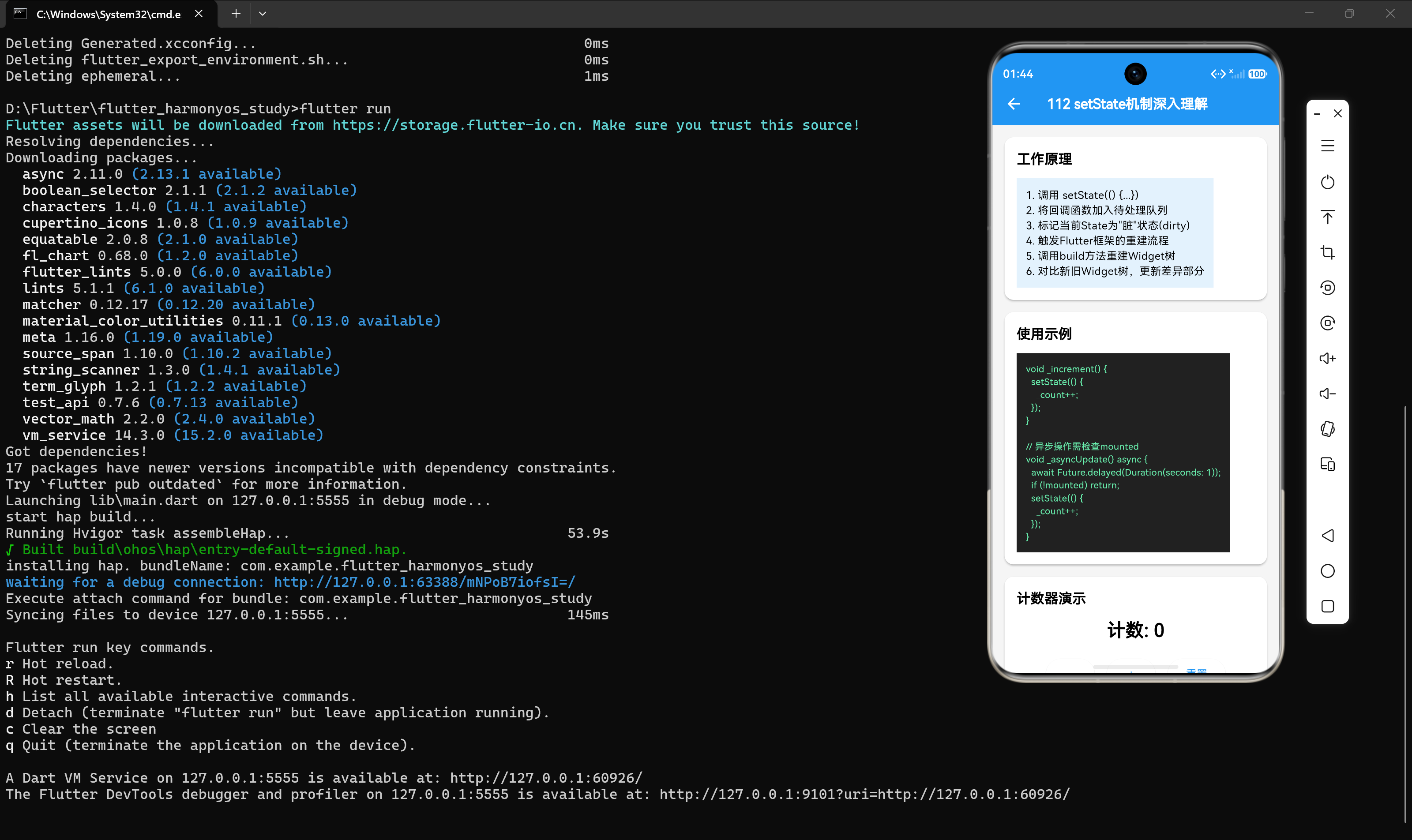This screenshot has width=1412, height=840.
Task: Click the phone status bar clock 01:44
Action: [x=1018, y=74]
